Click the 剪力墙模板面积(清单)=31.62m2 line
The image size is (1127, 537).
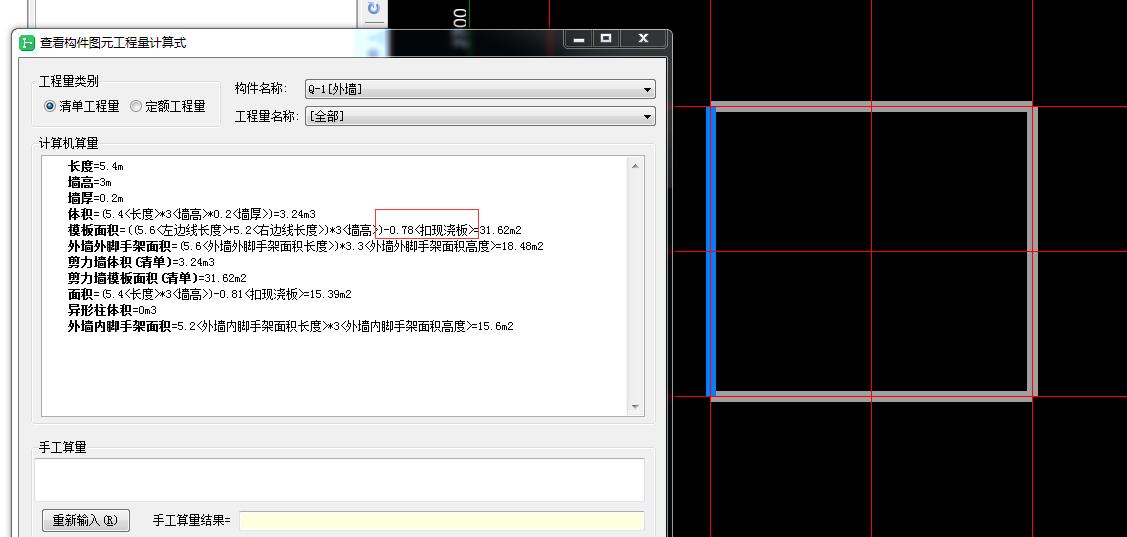tap(157, 278)
